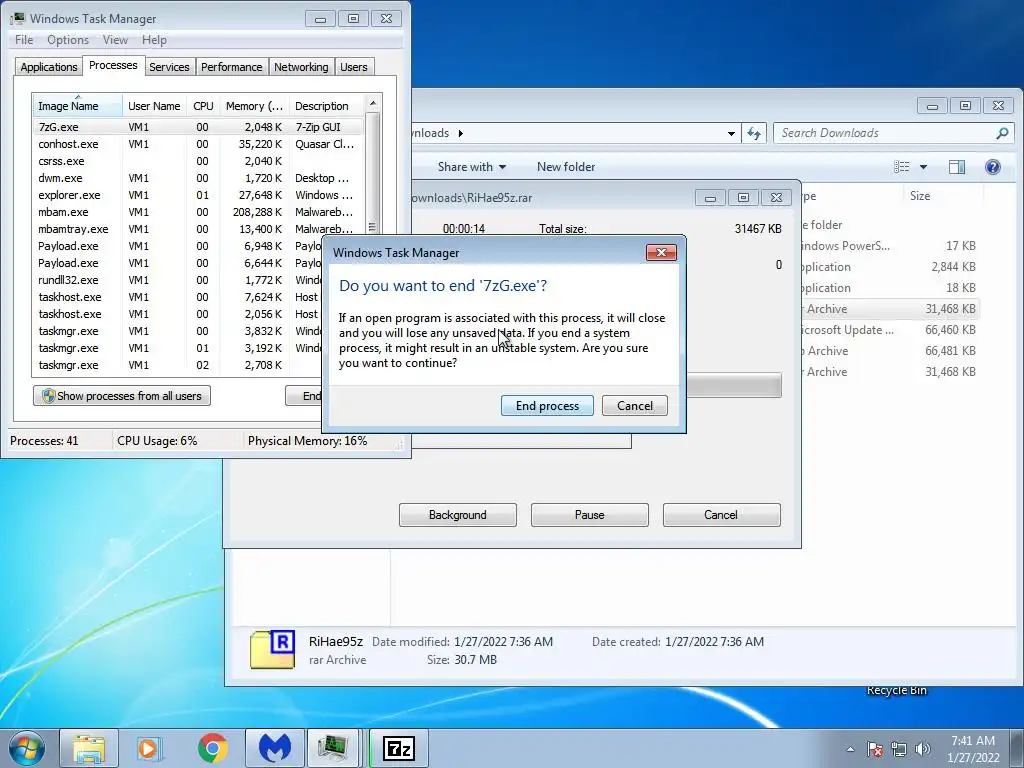Launch Windows Media Player from the taskbar
This screenshot has height=768, width=1024.
click(x=150, y=748)
